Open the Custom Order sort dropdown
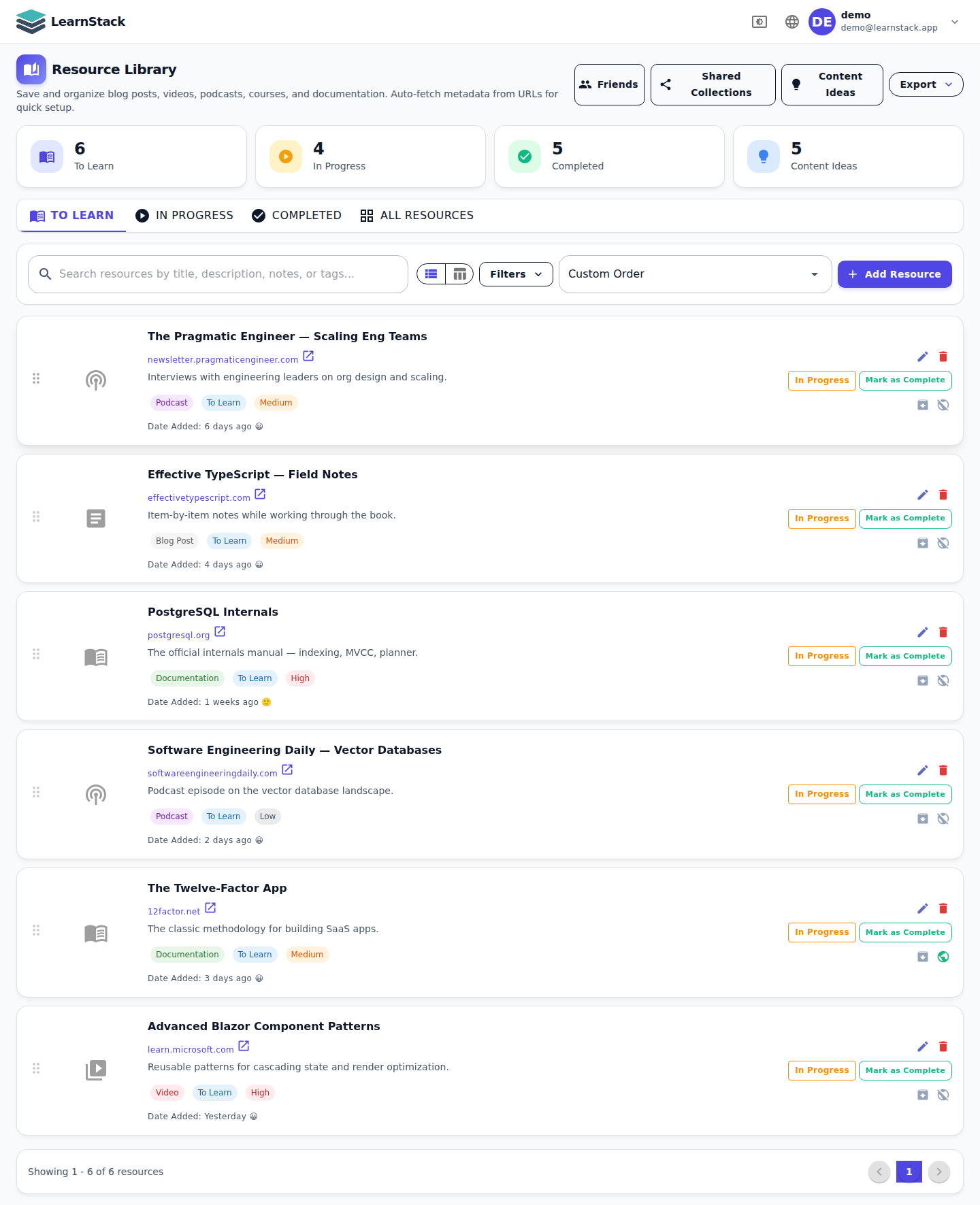980x1205 pixels. [x=695, y=274]
